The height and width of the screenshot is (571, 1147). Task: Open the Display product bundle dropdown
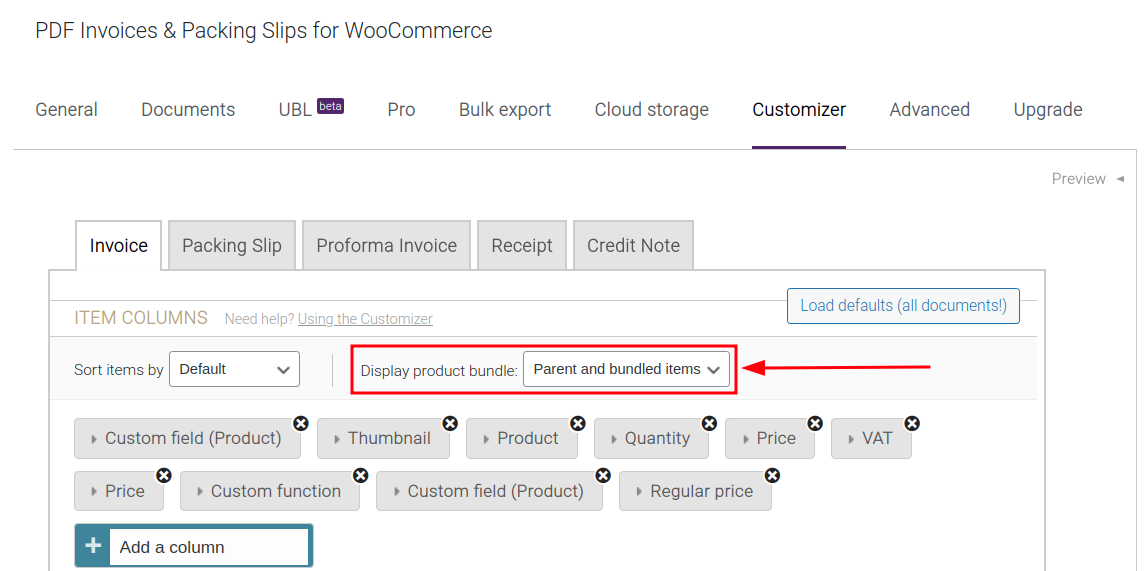(x=626, y=369)
